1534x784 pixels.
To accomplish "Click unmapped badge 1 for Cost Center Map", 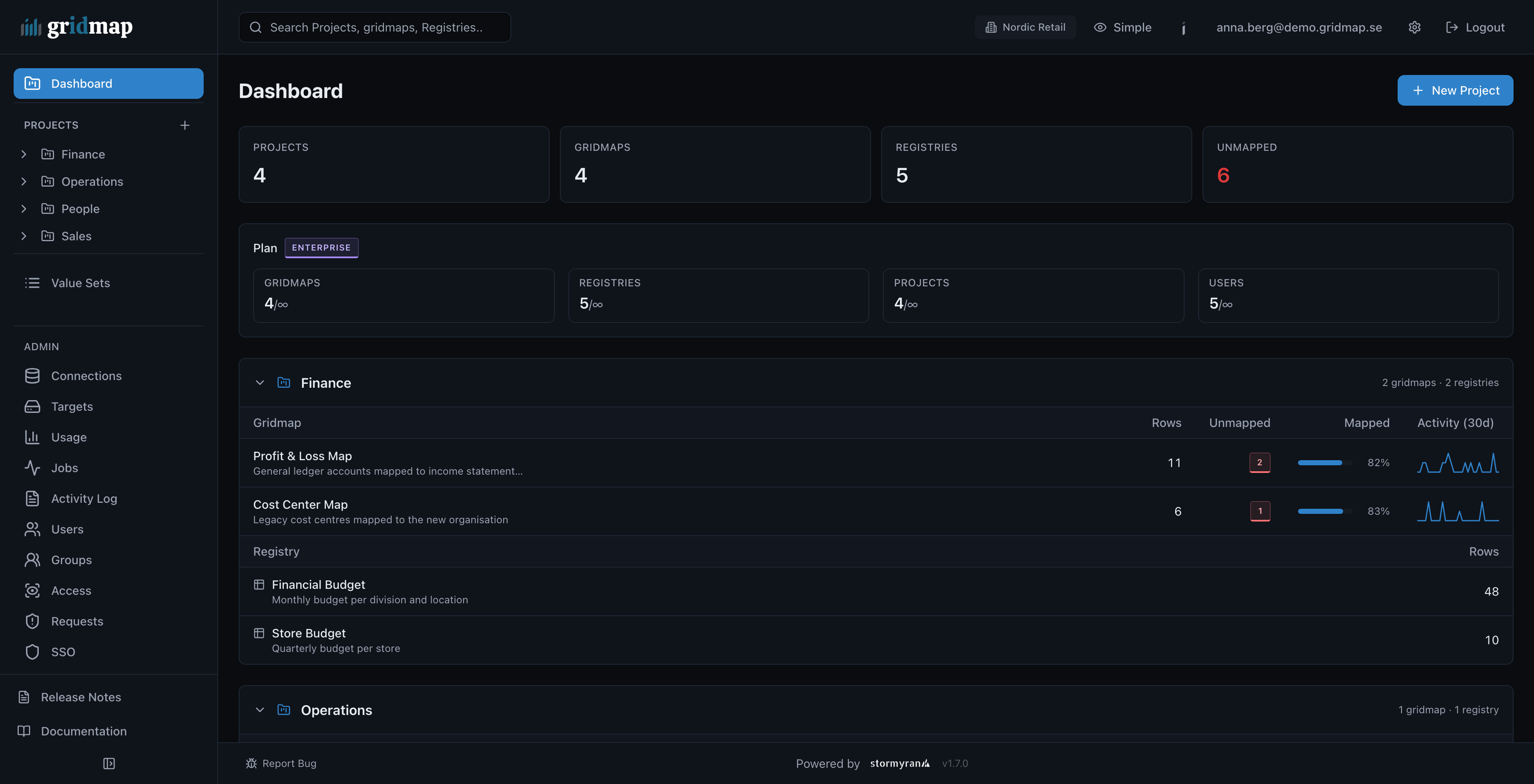I will point(1260,511).
